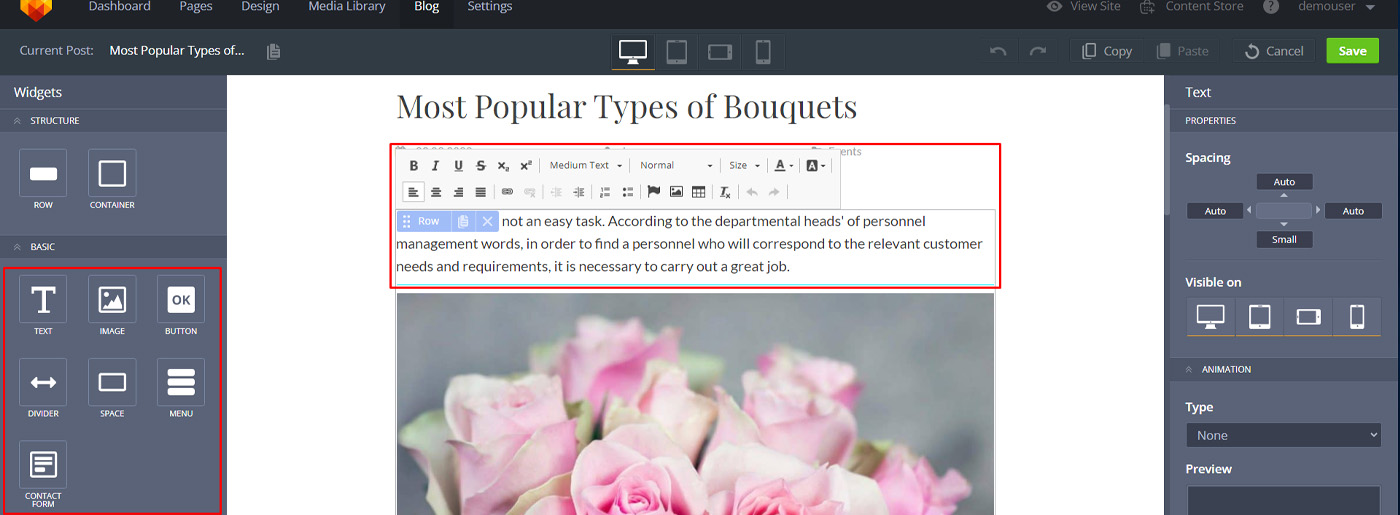Insert a link using the chain icon
The image size is (1400, 515).
tap(507, 192)
